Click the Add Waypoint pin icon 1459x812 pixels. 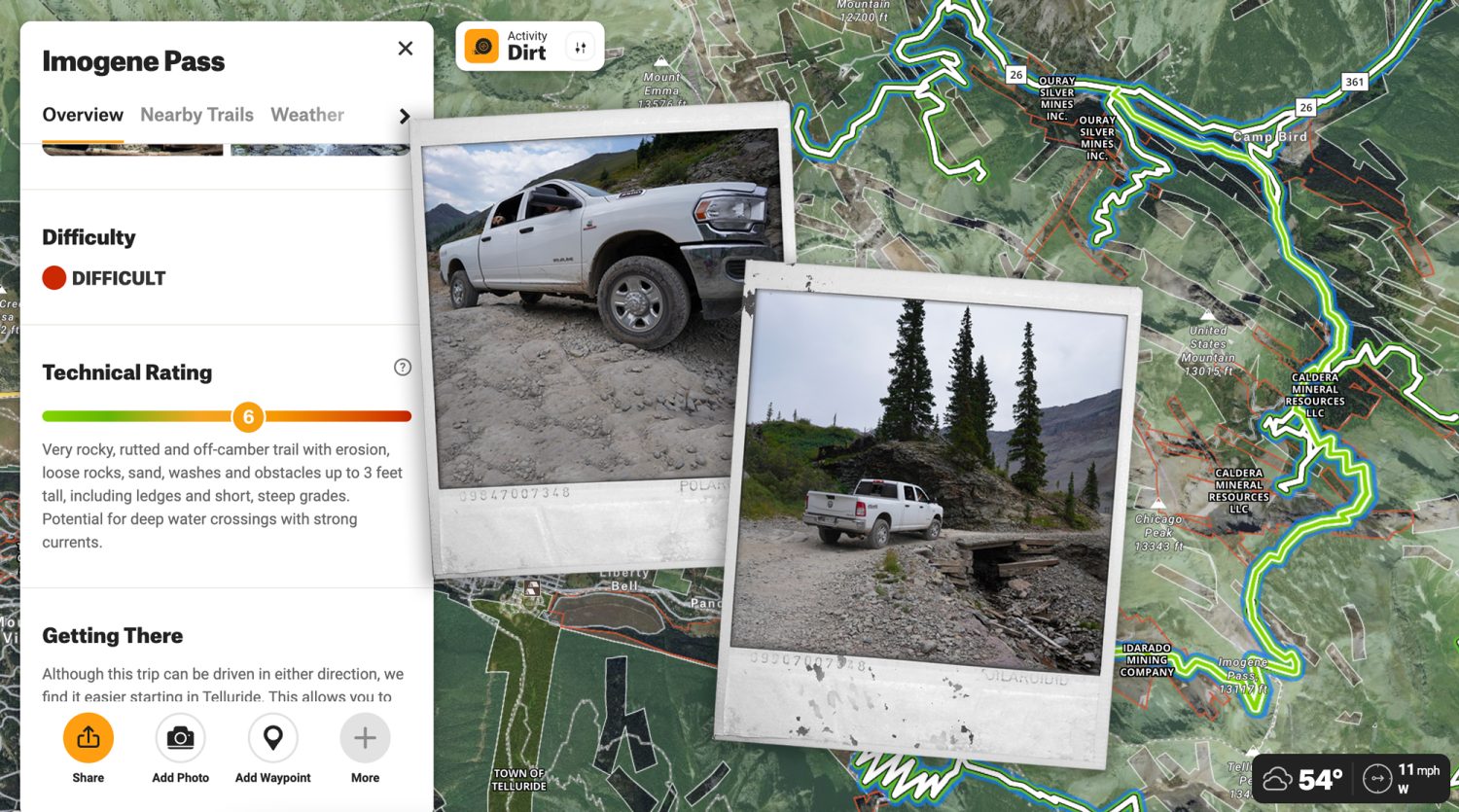click(x=273, y=738)
